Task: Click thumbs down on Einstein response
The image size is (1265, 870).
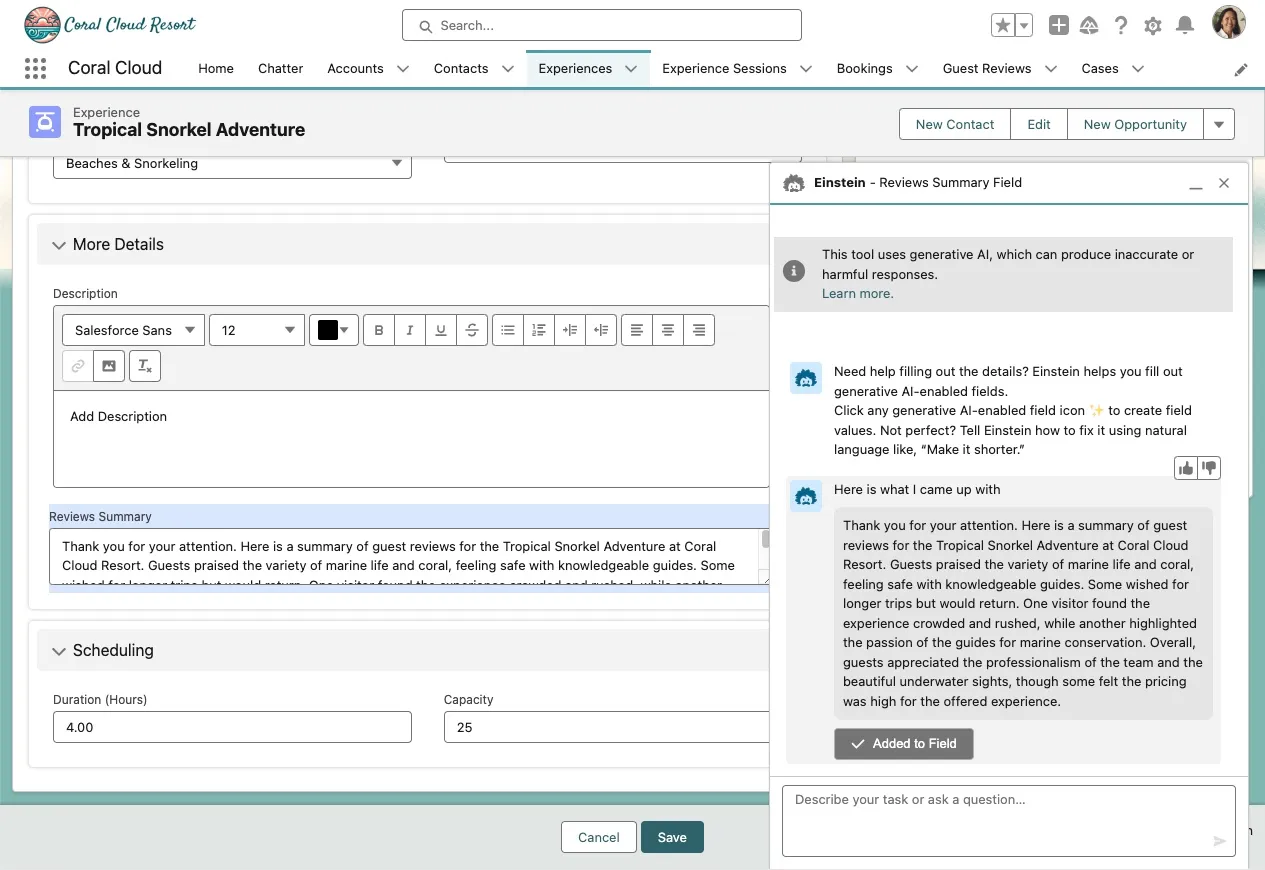Action: click(x=1209, y=468)
